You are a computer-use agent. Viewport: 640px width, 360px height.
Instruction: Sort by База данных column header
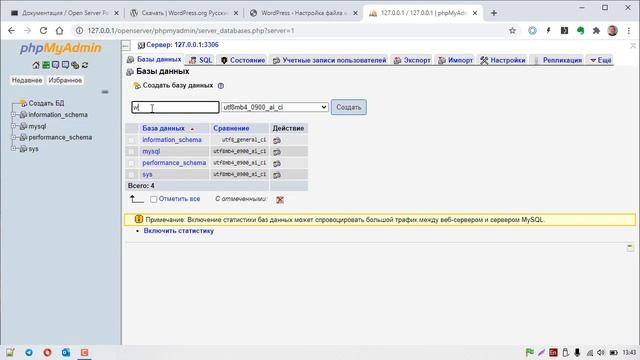[x=163, y=128]
